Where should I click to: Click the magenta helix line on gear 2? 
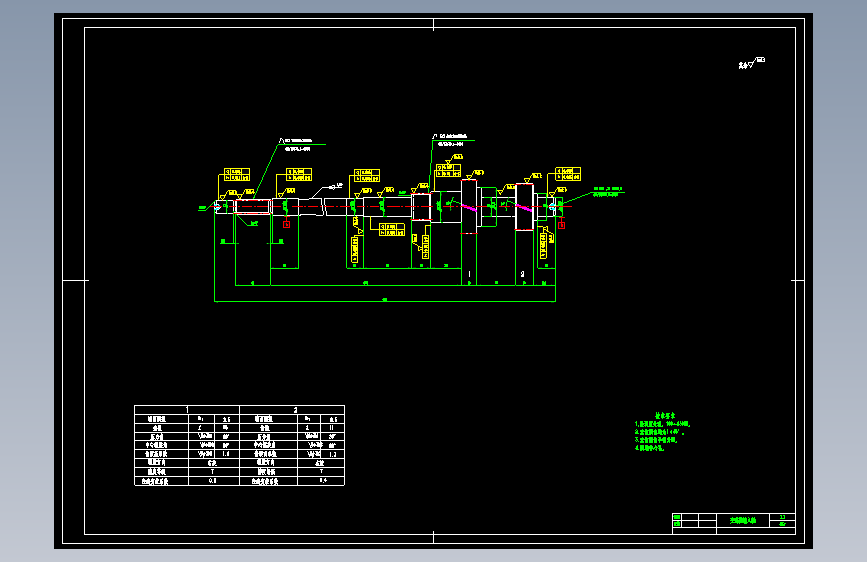click(524, 208)
